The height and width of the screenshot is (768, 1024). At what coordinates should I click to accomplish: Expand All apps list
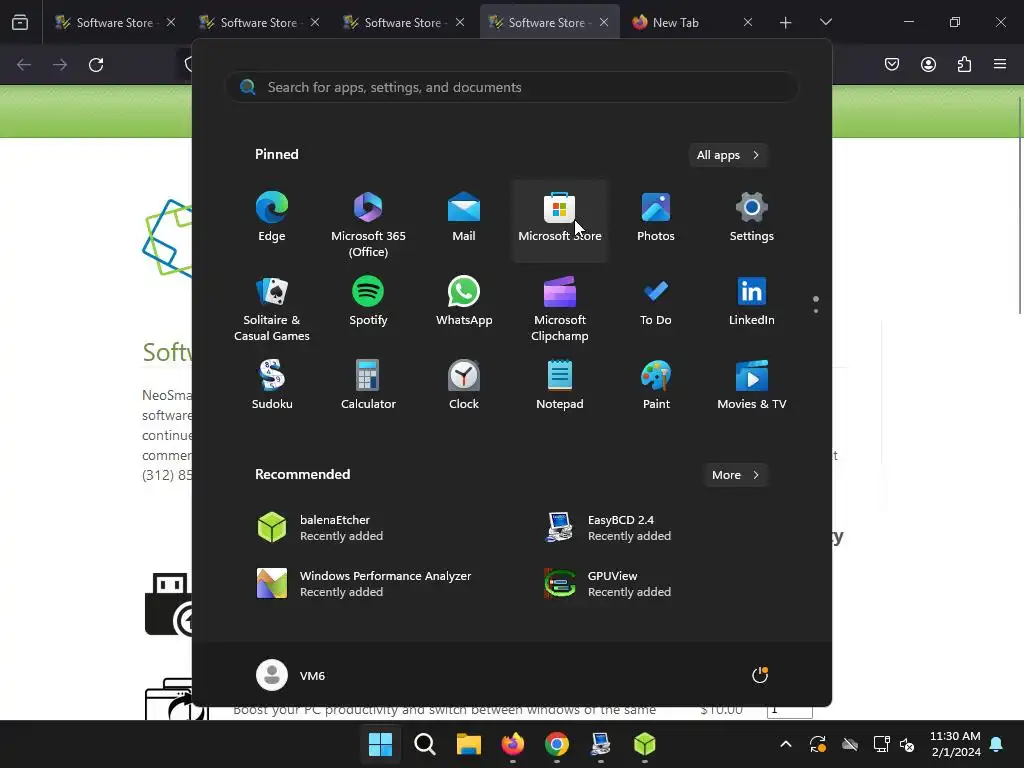pyautogui.click(x=728, y=155)
